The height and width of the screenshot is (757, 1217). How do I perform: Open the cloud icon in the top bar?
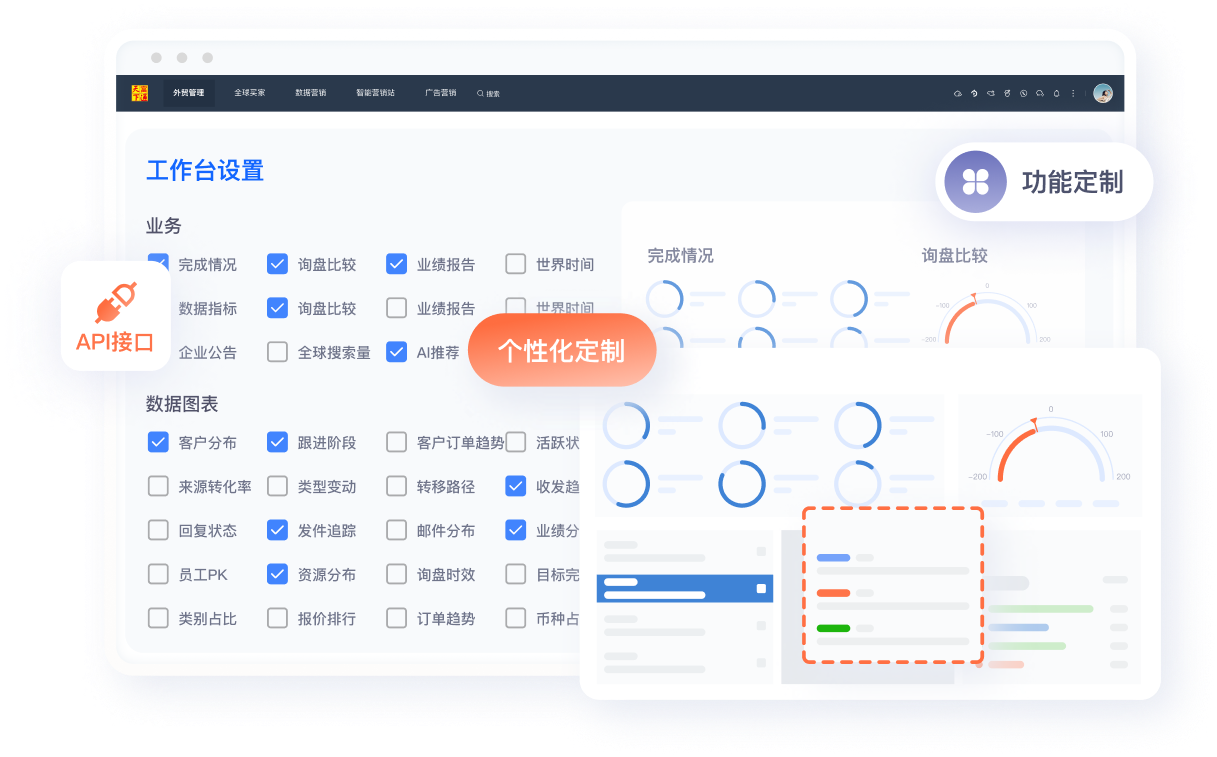click(957, 93)
